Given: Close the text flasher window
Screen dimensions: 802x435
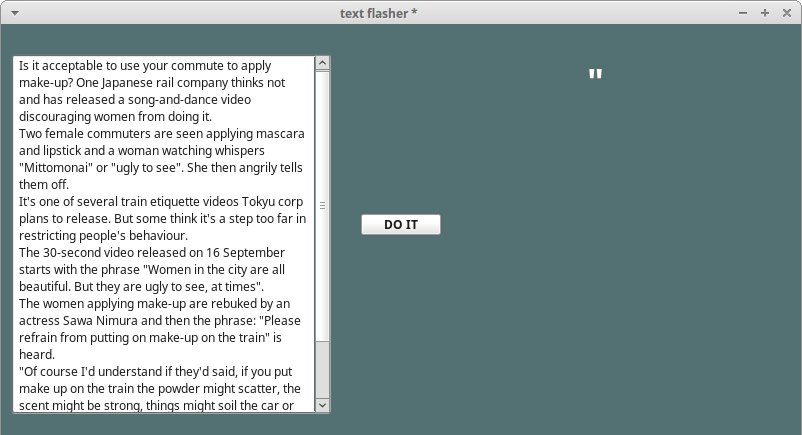Looking at the screenshot, I should click(x=787, y=13).
